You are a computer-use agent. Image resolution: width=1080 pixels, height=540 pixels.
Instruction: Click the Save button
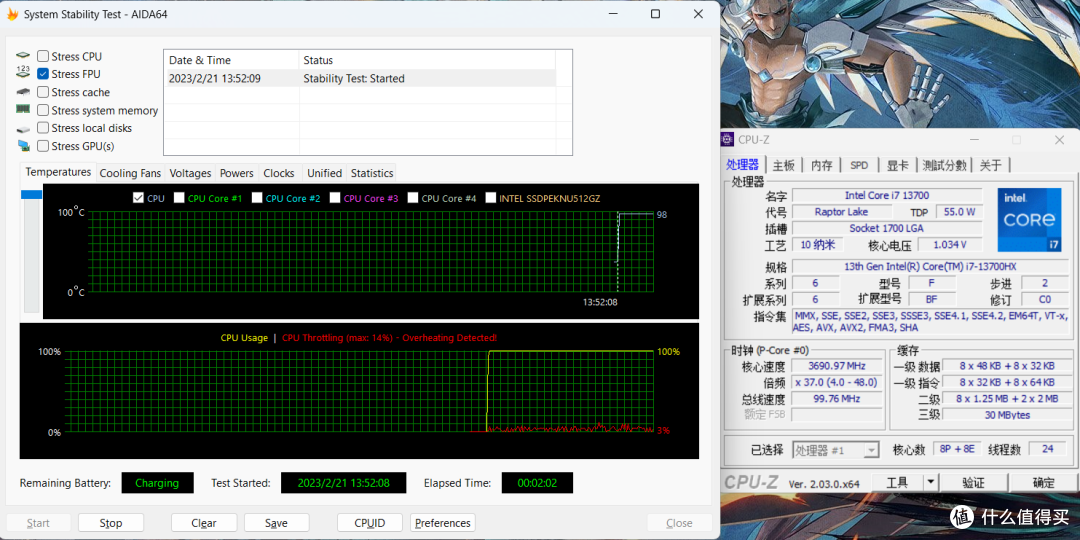click(276, 523)
